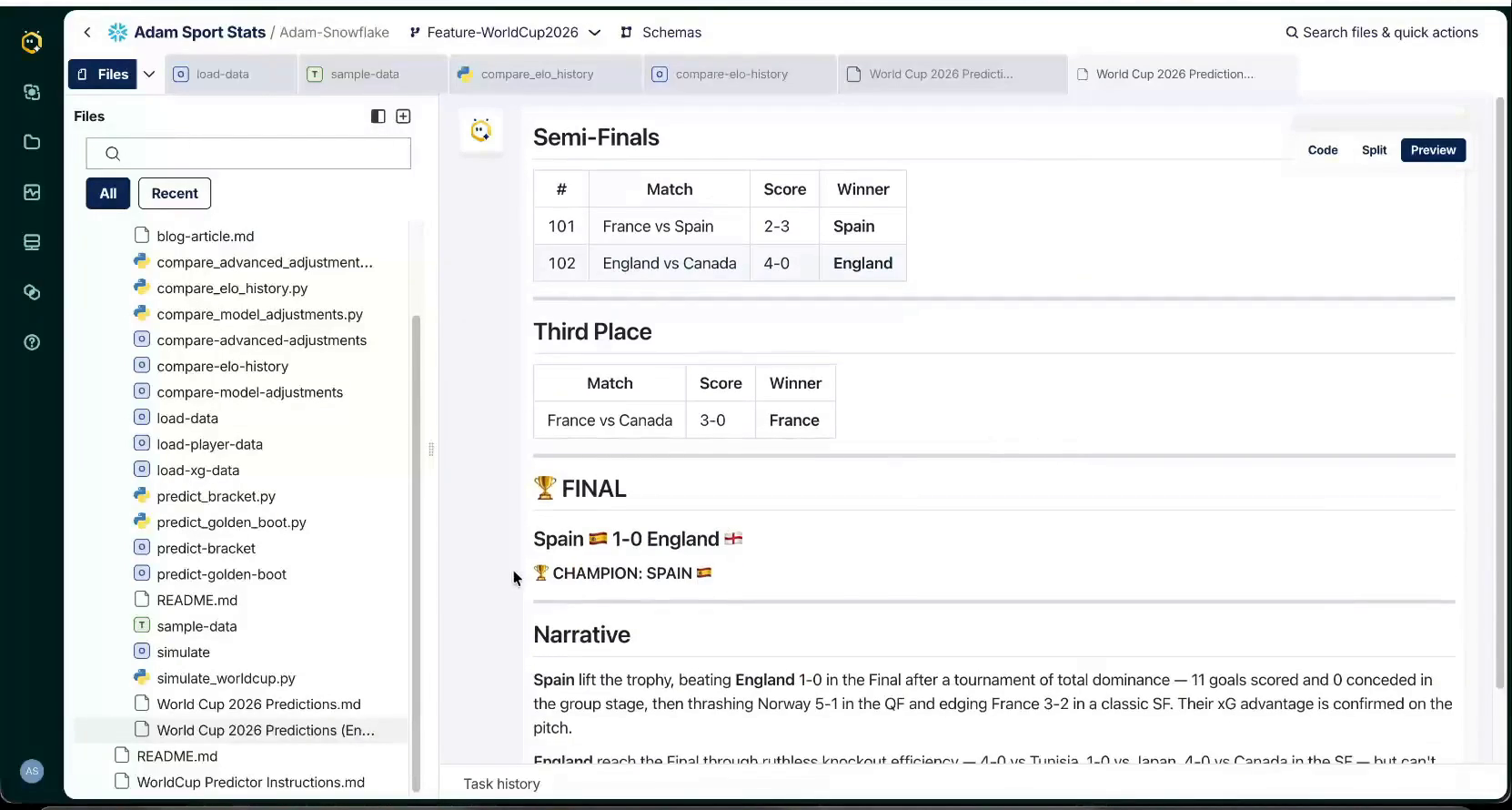This screenshot has width=1512, height=810.
Task: Select the active World Cup 2026 Prediction... tab
Action: click(x=1183, y=75)
